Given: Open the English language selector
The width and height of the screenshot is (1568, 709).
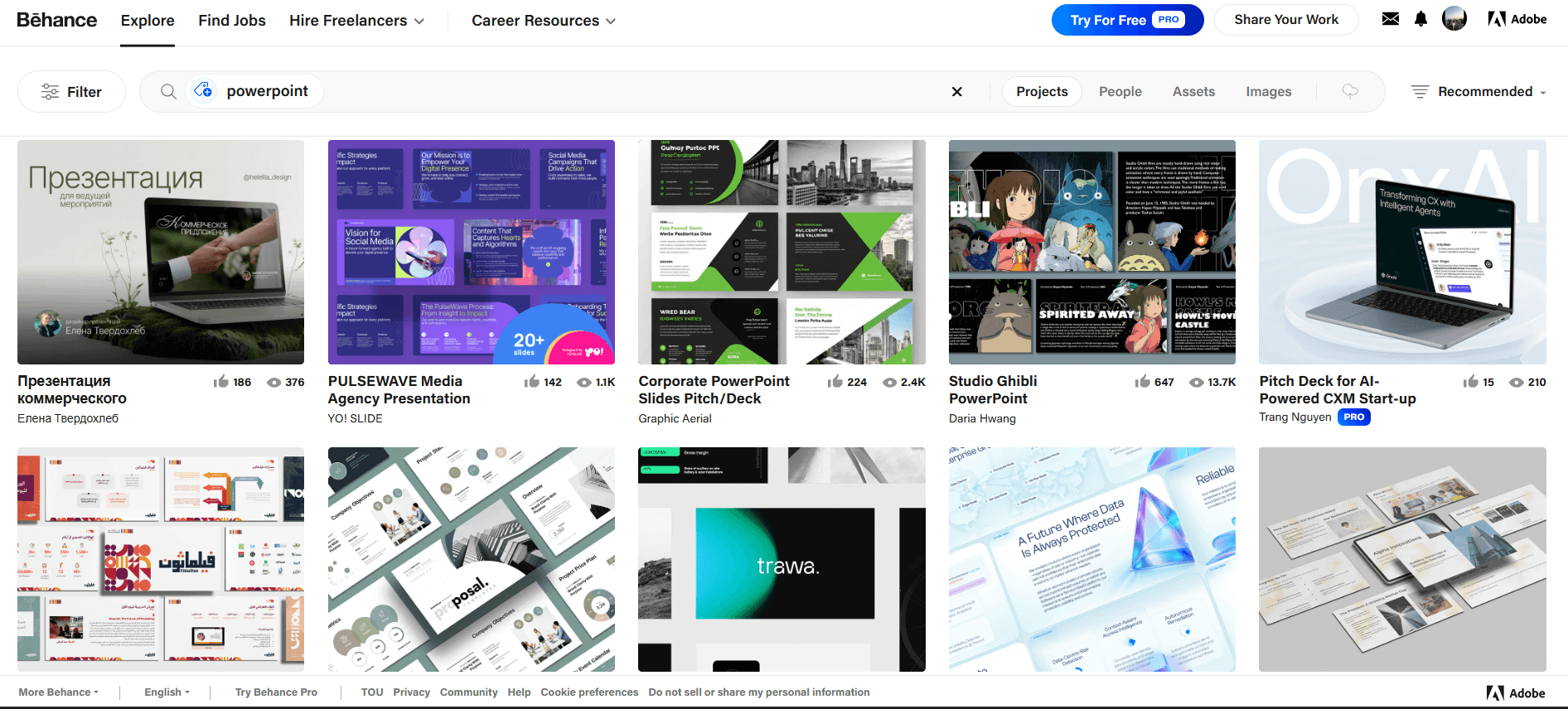Looking at the screenshot, I should pyautogui.click(x=167, y=692).
